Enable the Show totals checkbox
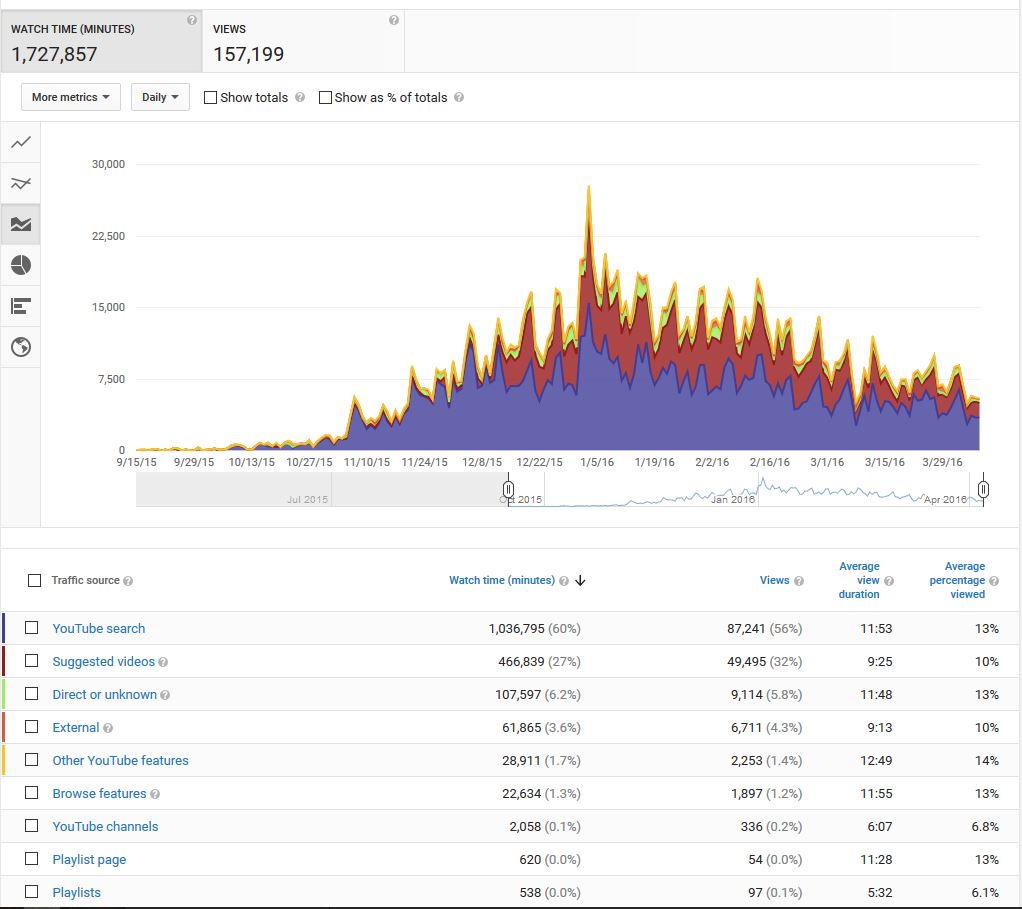Viewport: 1022px width, 909px height. [210, 98]
